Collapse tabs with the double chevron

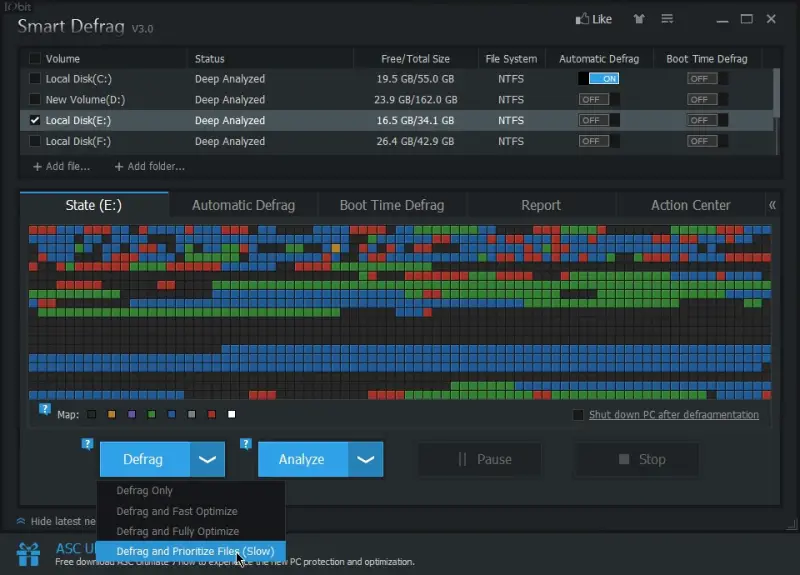pyautogui.click(x=772, y=205)
